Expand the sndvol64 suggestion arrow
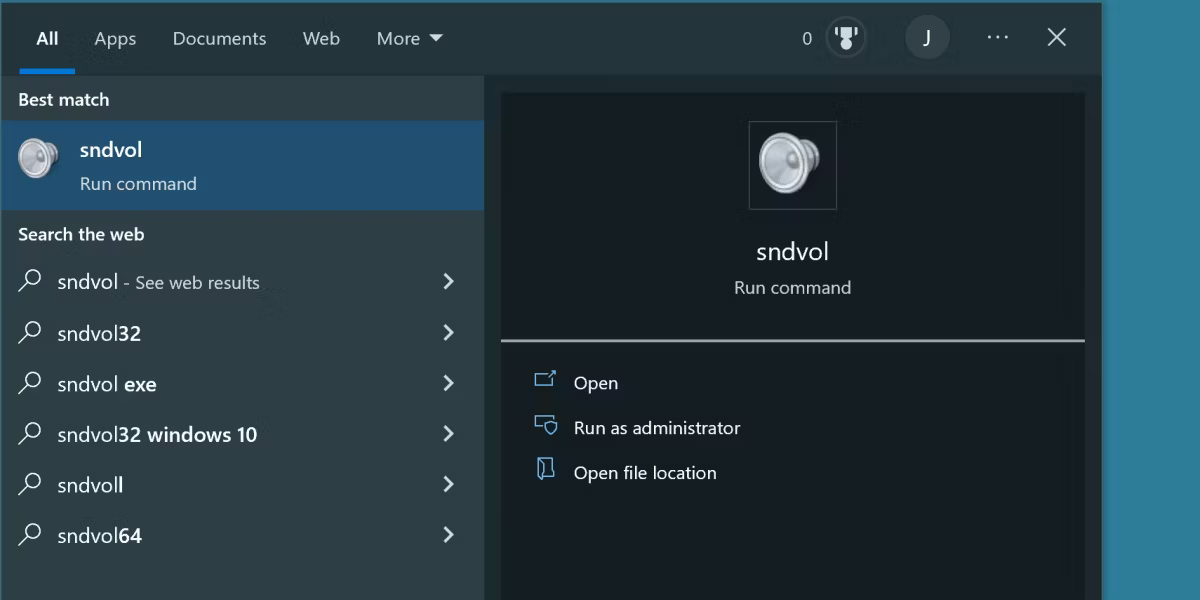The width and height of the screenshot is (1200, 600). coord(448,535)
